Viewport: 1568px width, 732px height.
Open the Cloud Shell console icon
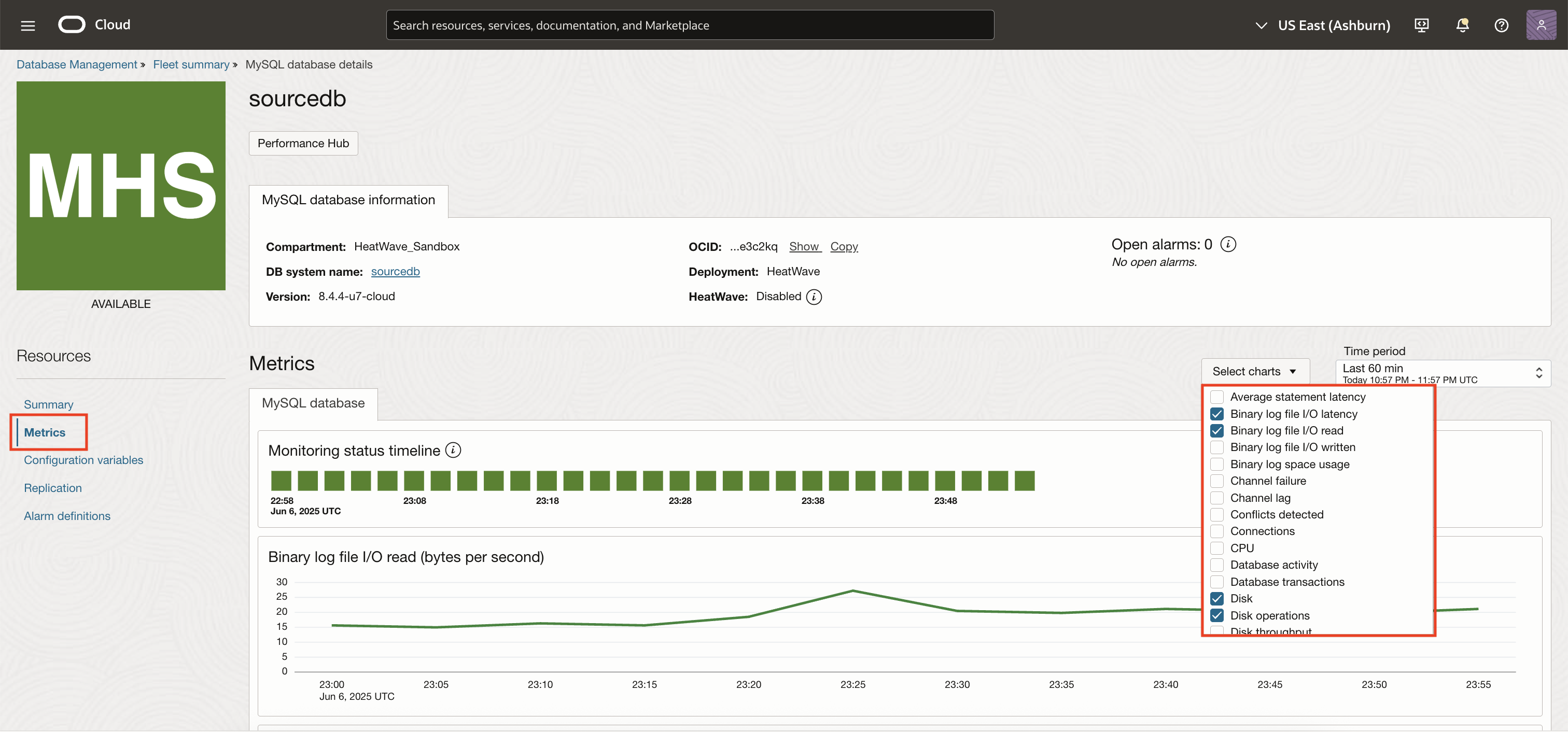[1422, 25]
